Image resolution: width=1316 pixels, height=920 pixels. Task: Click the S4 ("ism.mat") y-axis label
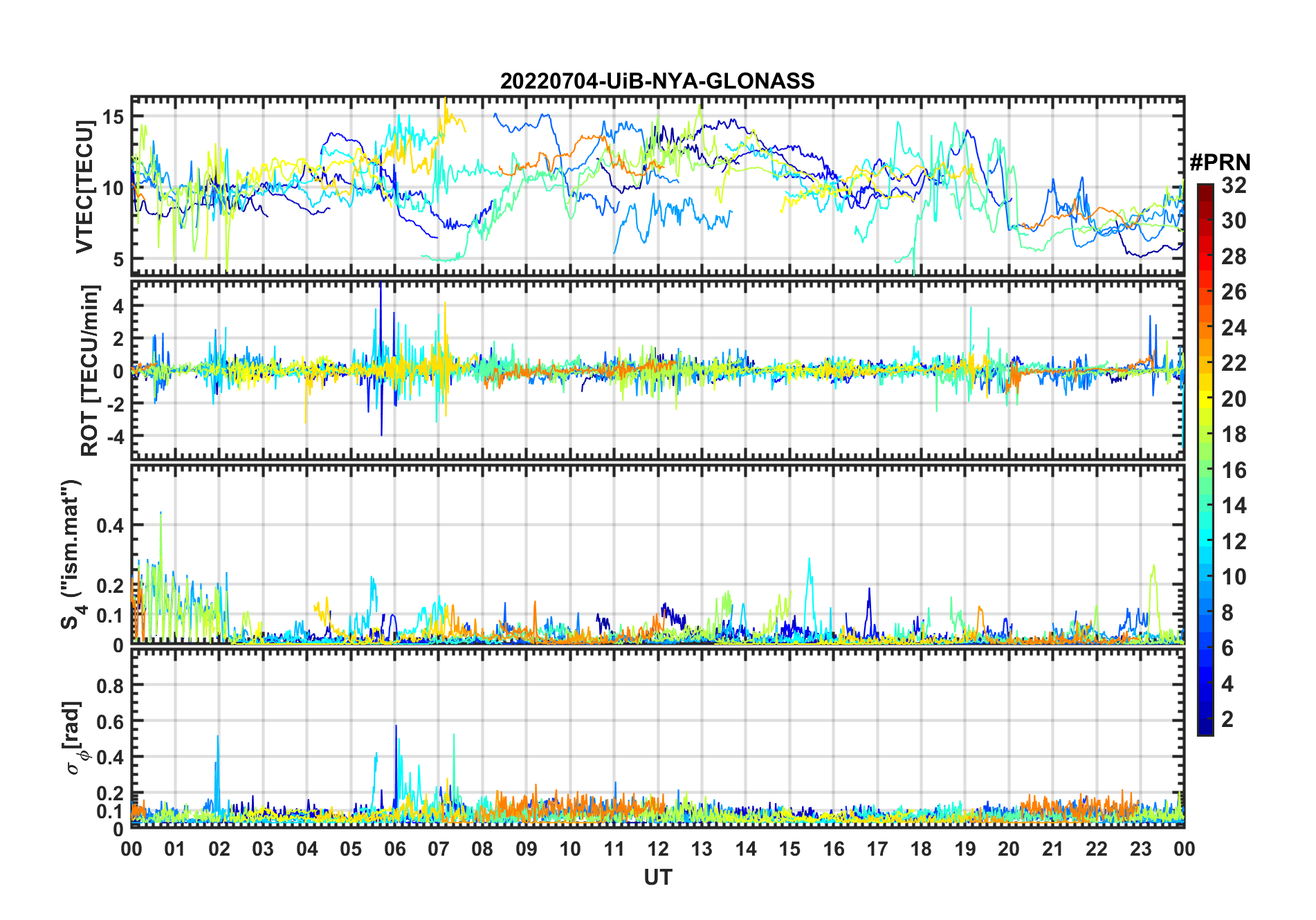coord(73,554)
